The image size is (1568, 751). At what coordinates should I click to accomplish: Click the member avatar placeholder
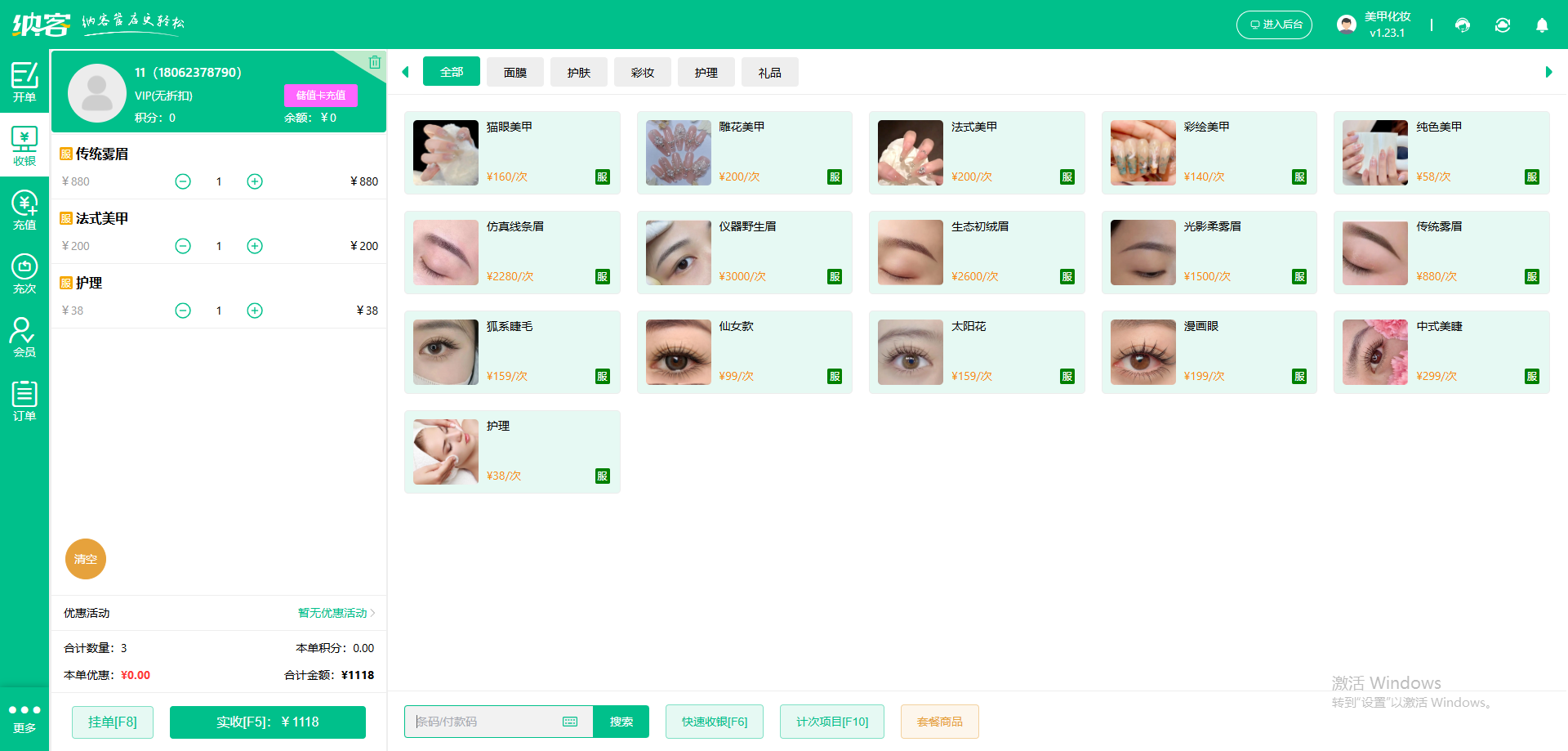pos(97,93)
